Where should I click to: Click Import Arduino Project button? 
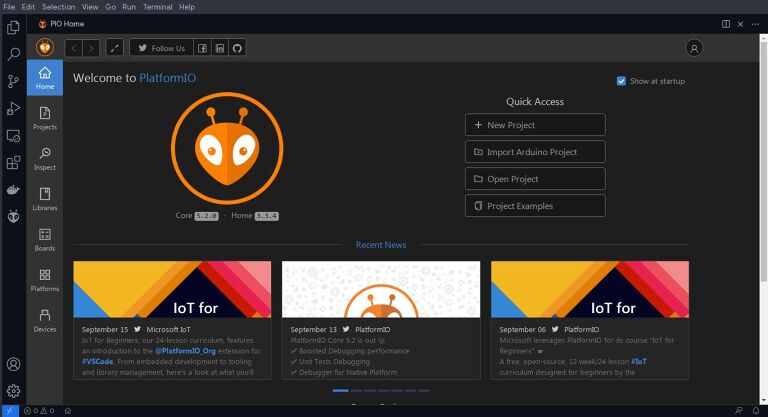click(x=535, y=152)
